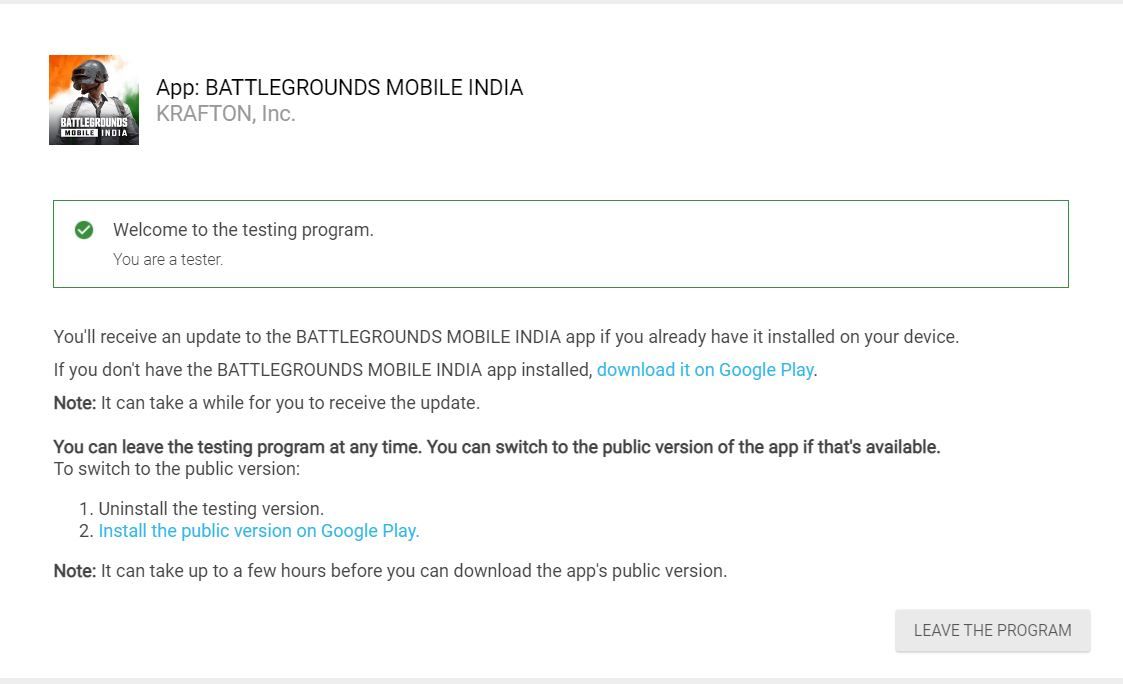Select the 'App: BATTLEGROUNDS MOBILE INDIA' title
This screenshot has width=1123, height=684.
click(339, 87)
